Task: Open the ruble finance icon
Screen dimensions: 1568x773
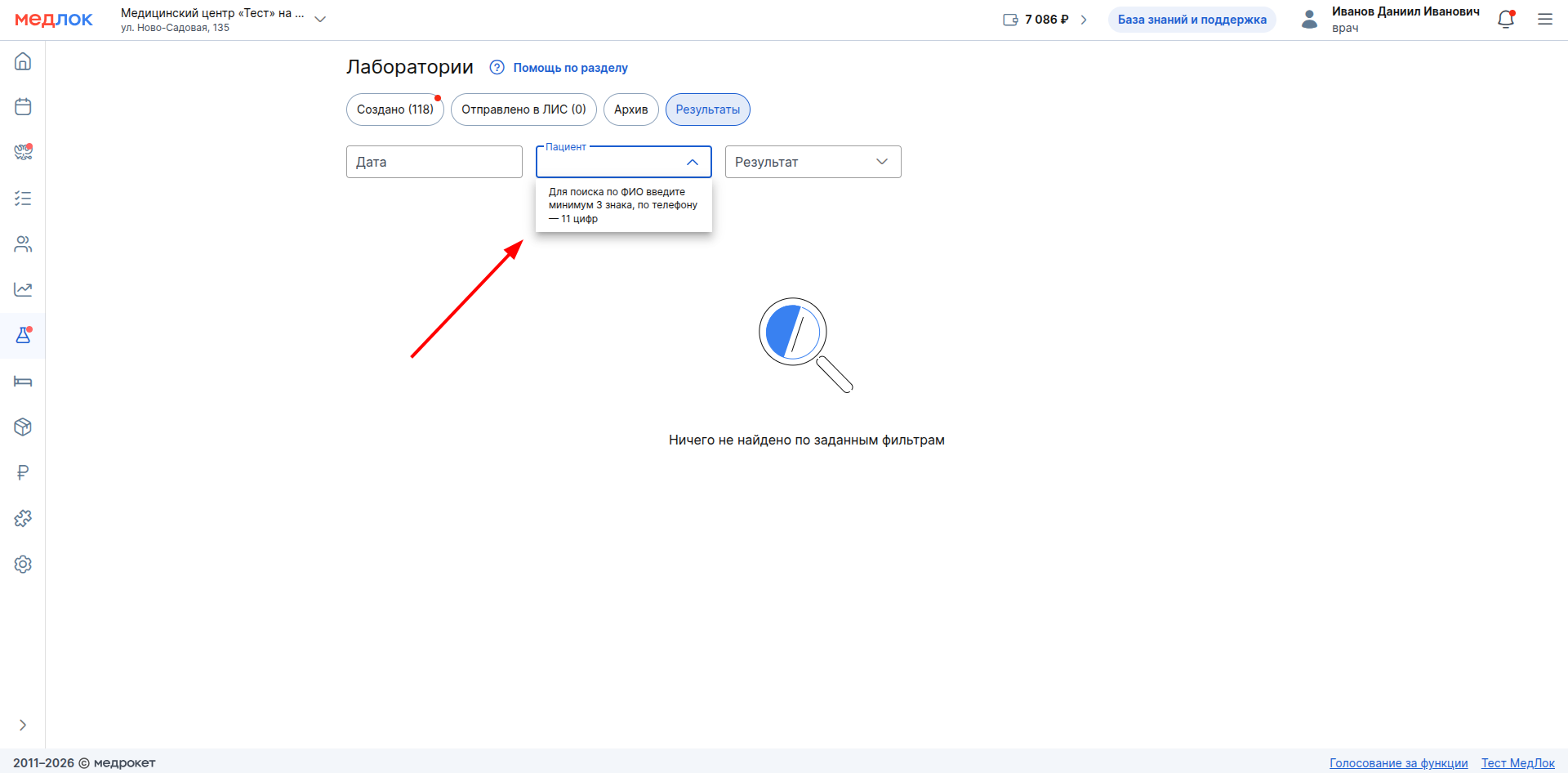Action: pos(23,472)
